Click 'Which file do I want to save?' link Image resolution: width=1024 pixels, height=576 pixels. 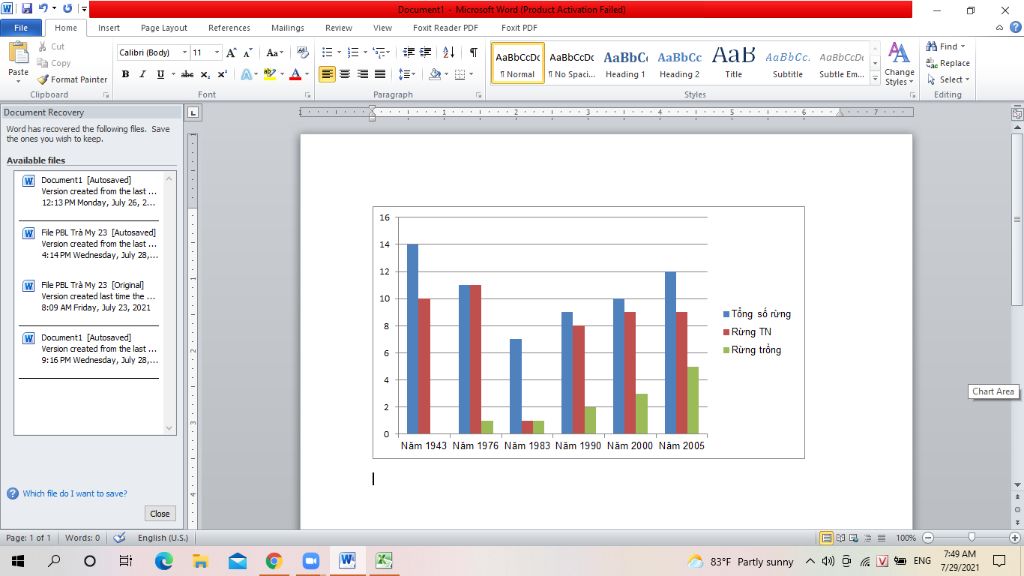tap(75, 494)
